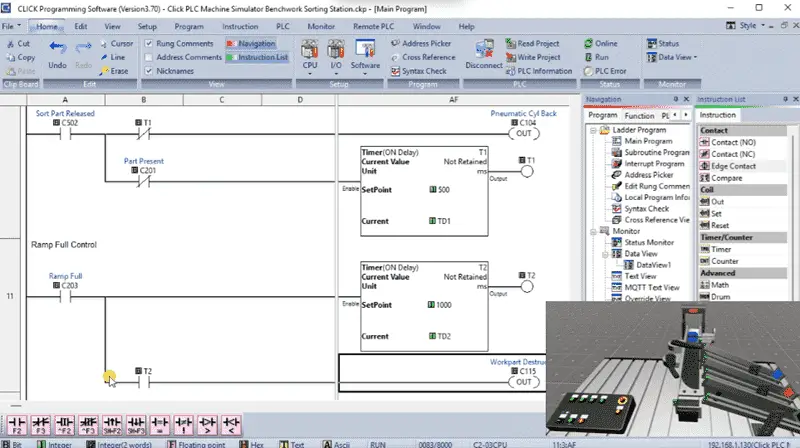Toggle Nicknames checkbox
Screen dimensions: 800x448
[x=148, y=71]
